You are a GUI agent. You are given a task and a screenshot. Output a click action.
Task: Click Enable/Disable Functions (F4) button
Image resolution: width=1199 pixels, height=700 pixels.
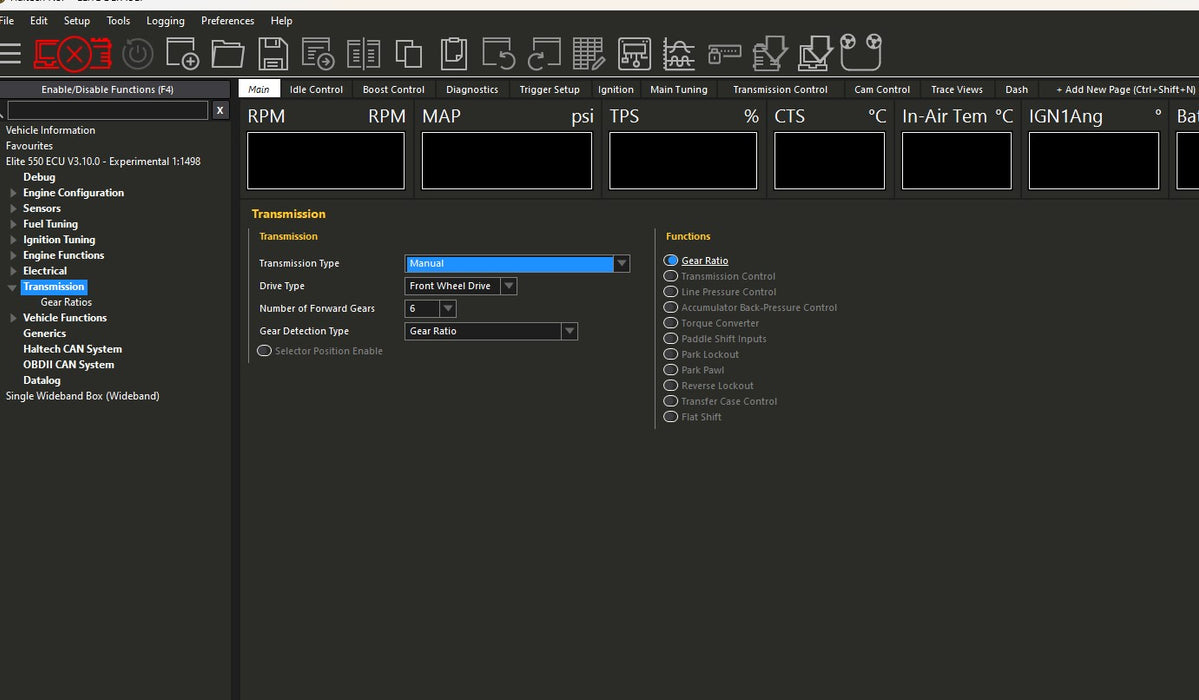(x=107, y=89)
